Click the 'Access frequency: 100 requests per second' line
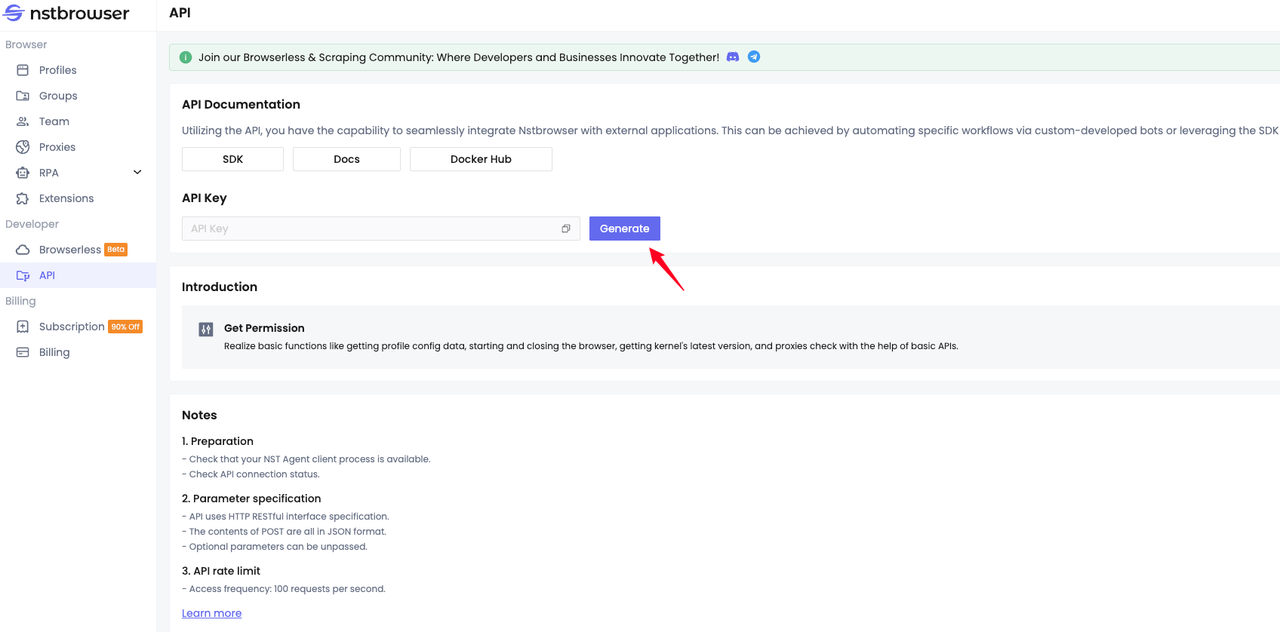Image resolution: width=1280 pixels, height=632 pixels. (284, 589)
